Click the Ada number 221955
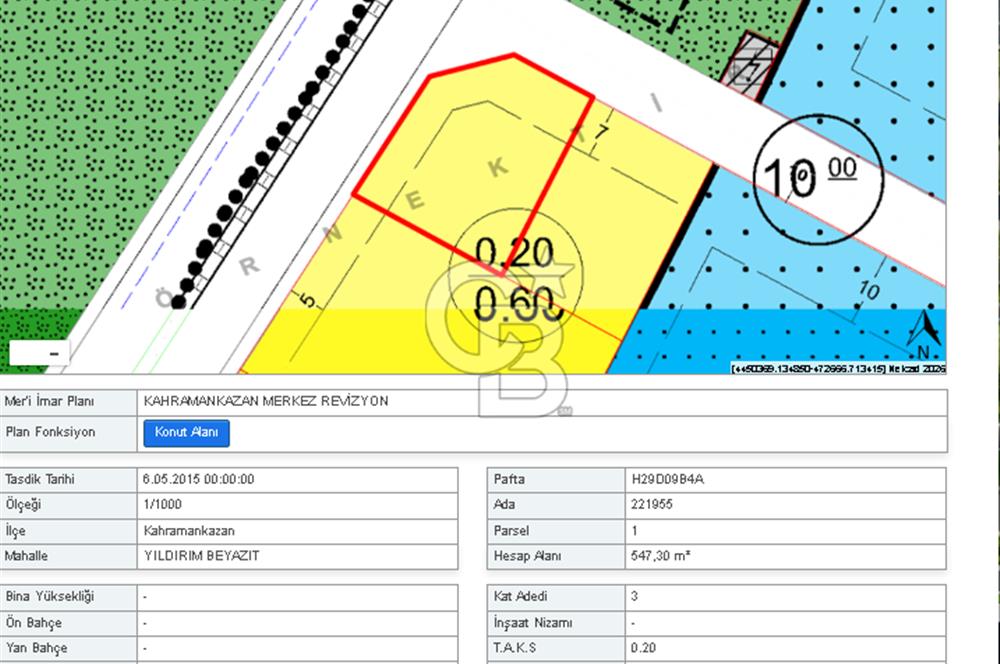1000x664 pixels. (x=652, y=505)
